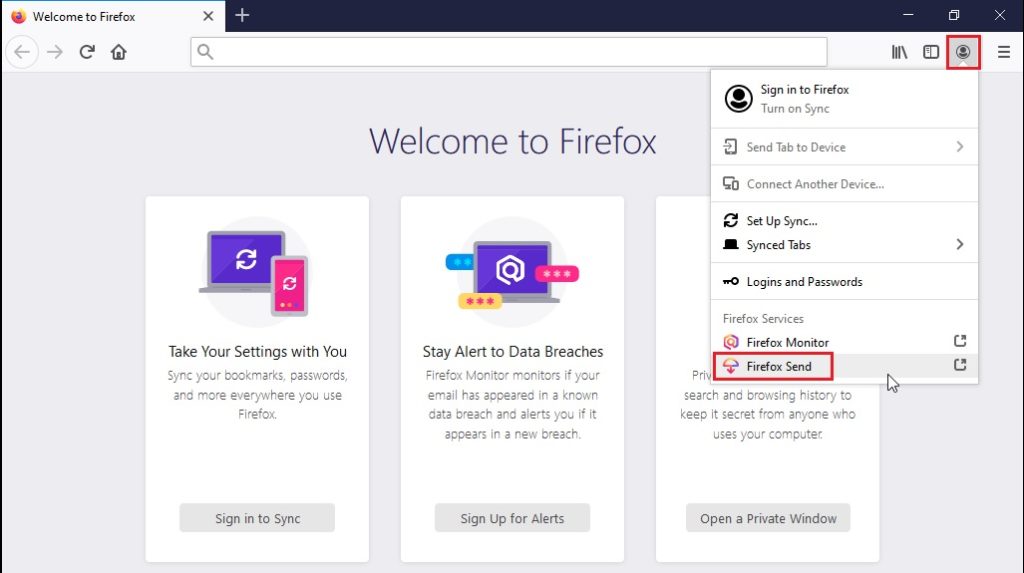Click the Send Tab to Device icon
Image resolution: width=1024 pixels, height=573 pixels.
pyautogui.click(x=731, y=147)
